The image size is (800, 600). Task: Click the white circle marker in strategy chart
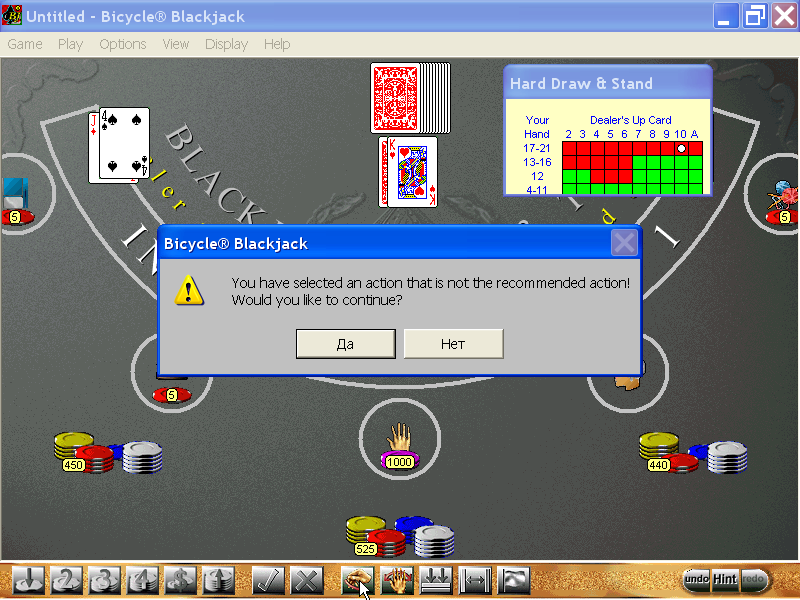[681, 148]
